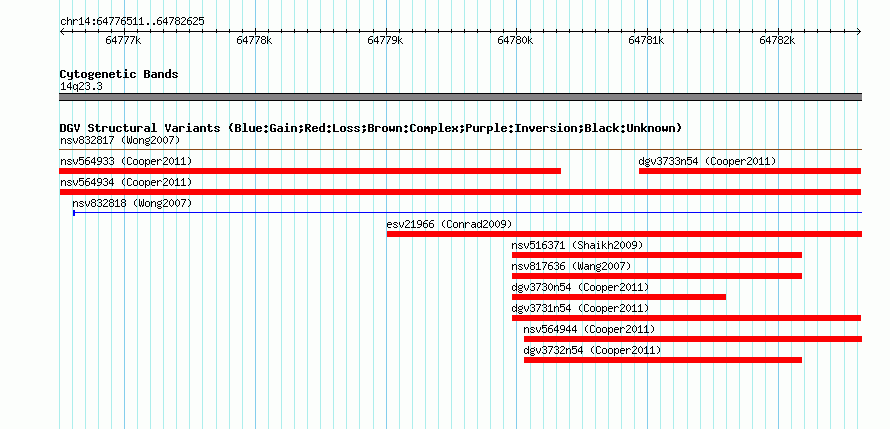Click the 64777k ruler position
The height and width of the screenshot is (429, 890).
(124, 40)
